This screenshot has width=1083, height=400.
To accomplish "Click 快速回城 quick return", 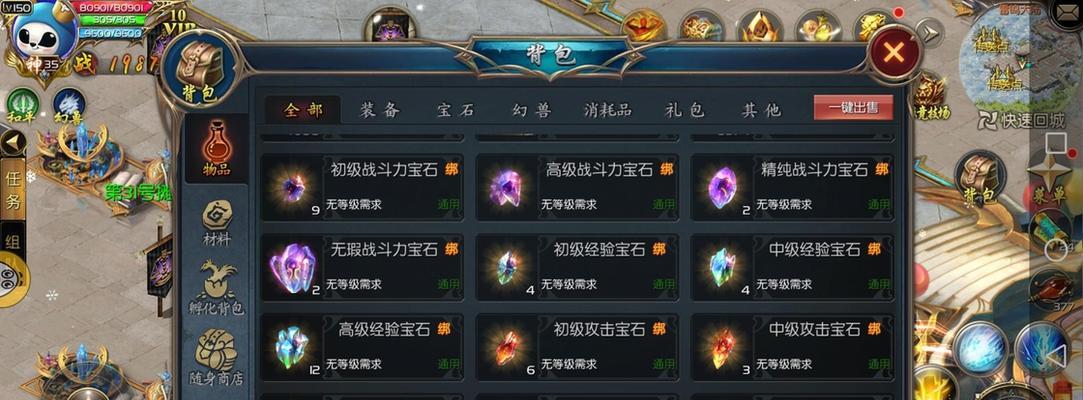I will coord(1021,120).
